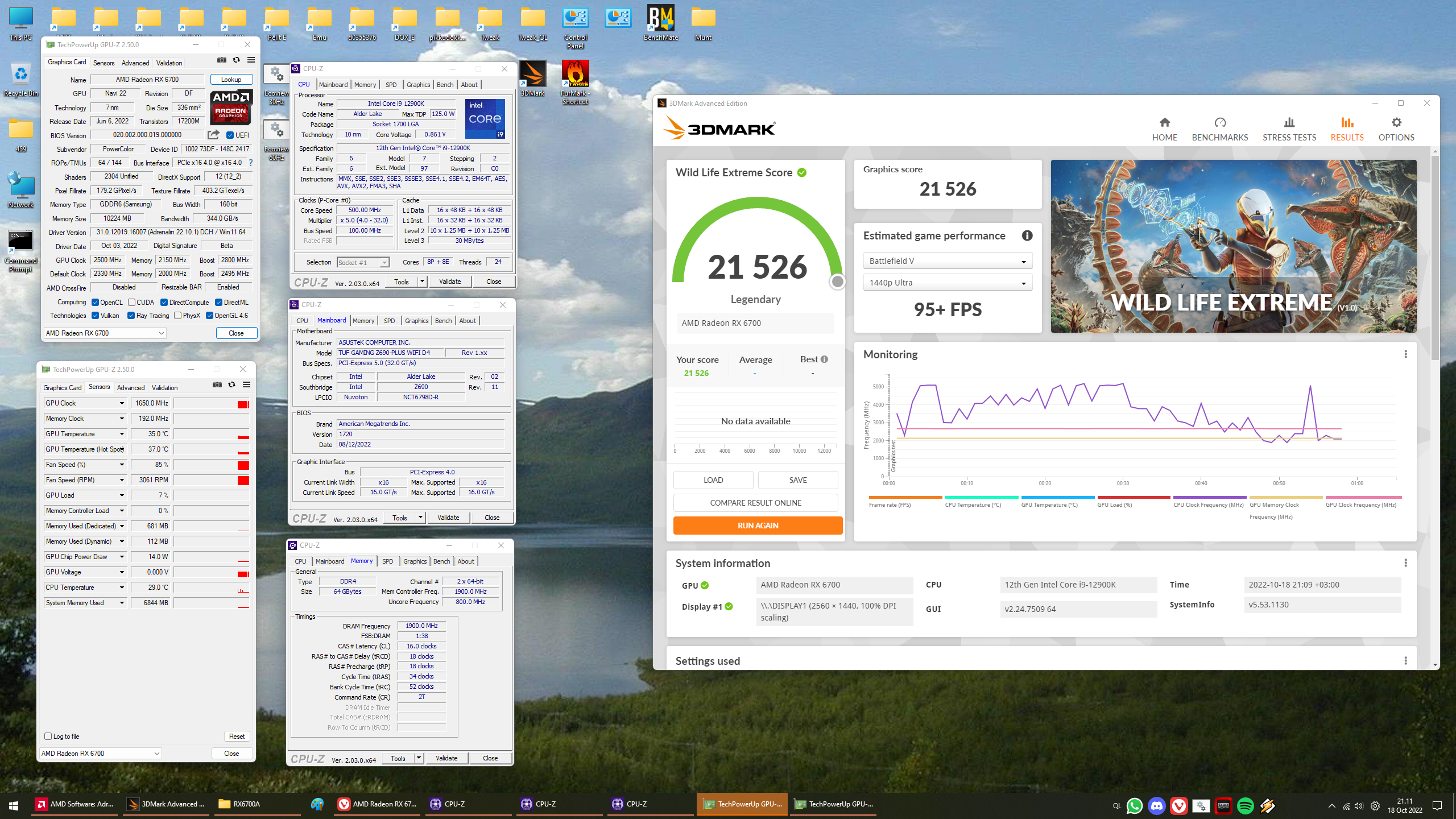Click LOAD button in 3DMark

coord(713,480)
